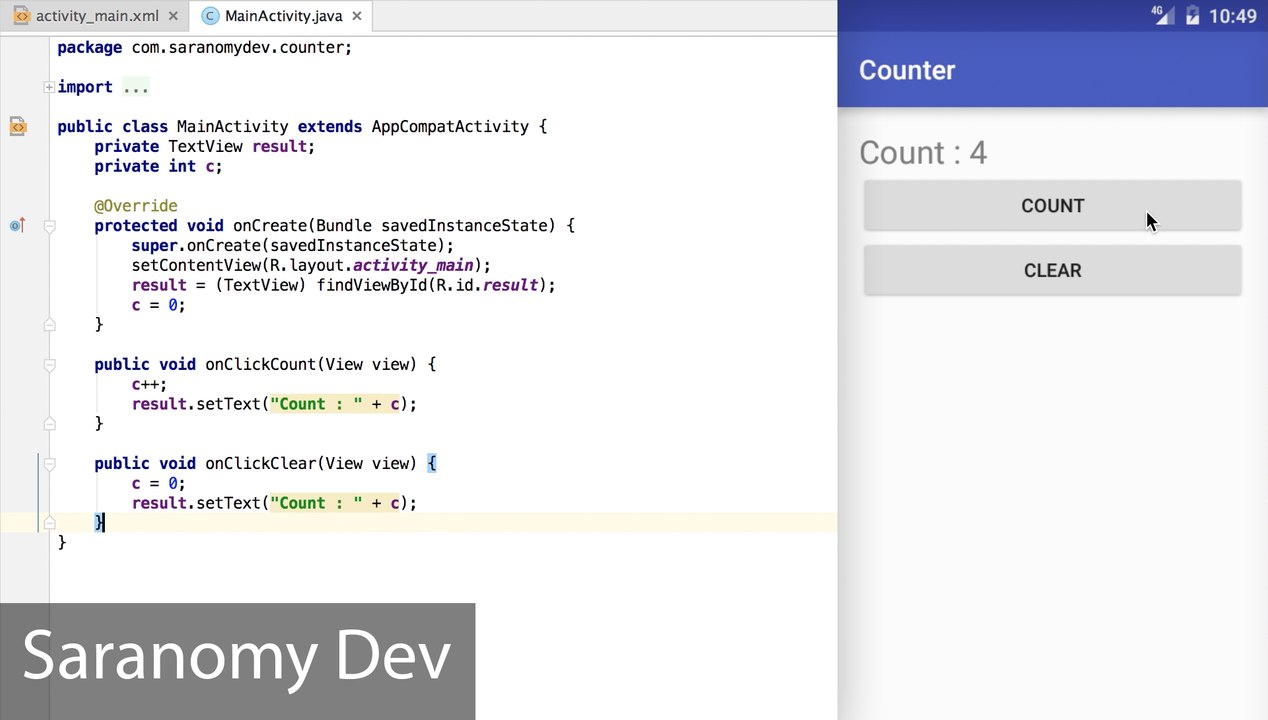Expand the collapsed import statements
The width and height of the screenshot is (1268, 720).
49,87
